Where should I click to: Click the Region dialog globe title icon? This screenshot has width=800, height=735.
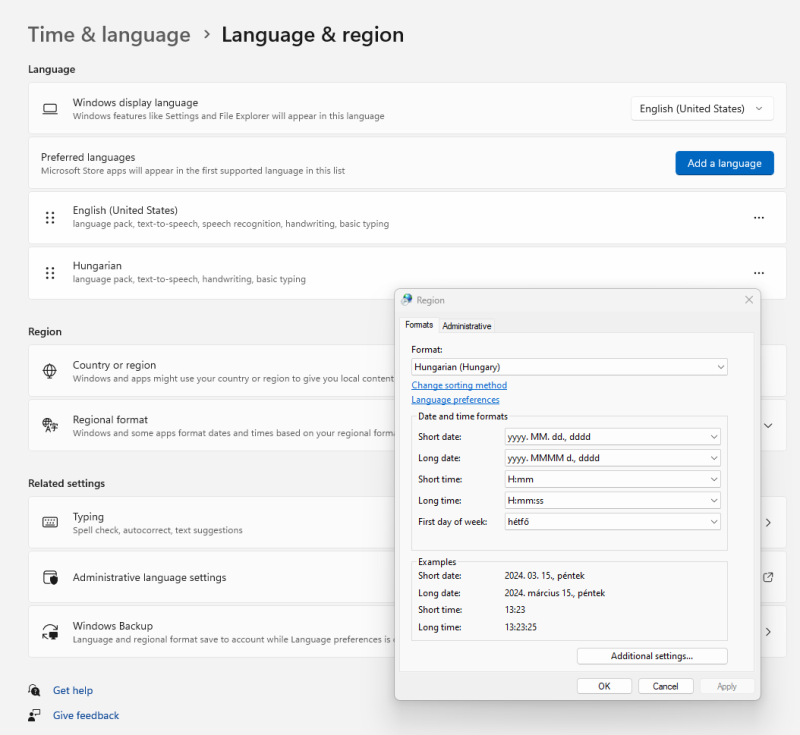tap(407, 300)
